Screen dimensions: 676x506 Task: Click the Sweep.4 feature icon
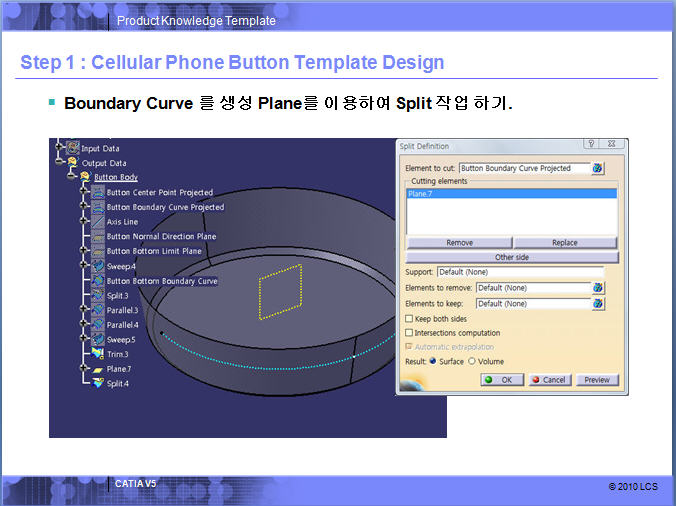(98, 266)
